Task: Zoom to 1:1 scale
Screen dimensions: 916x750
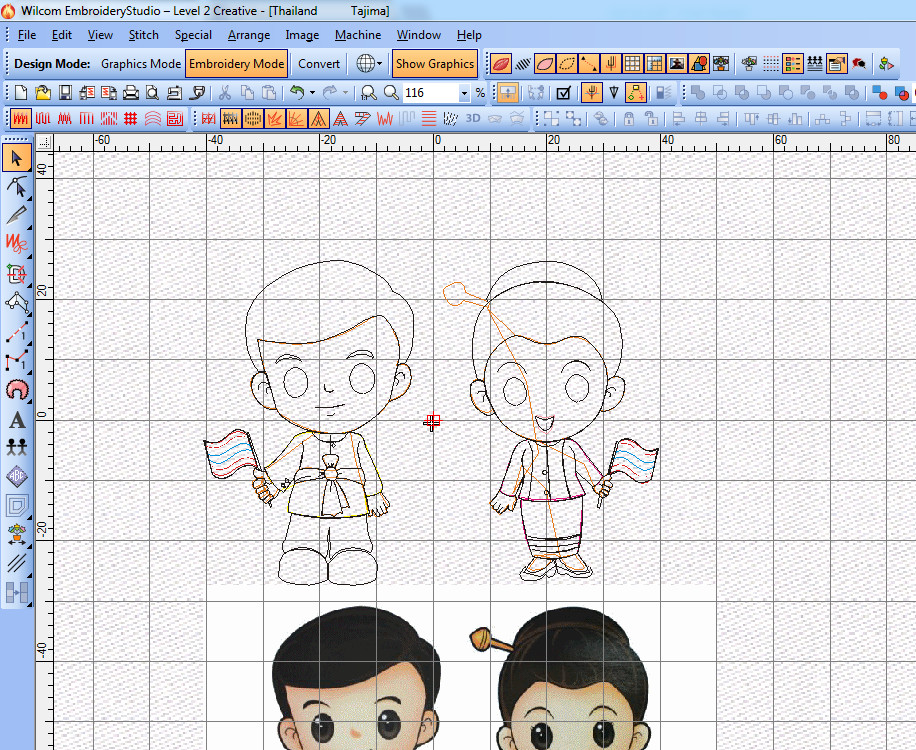Action: point(369,92)
